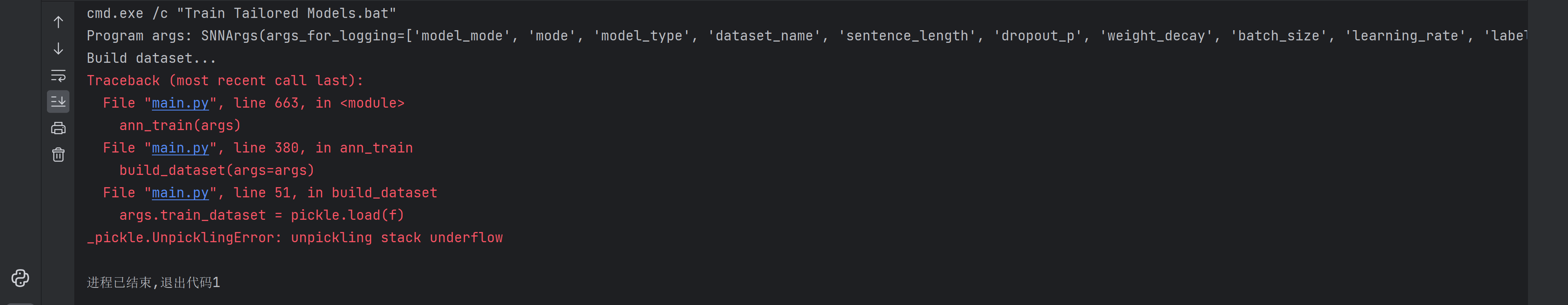Viewport: 1568px width, 305px height.
Task: Click the 'Build dataset...' output line
Action: coord(151,58)
